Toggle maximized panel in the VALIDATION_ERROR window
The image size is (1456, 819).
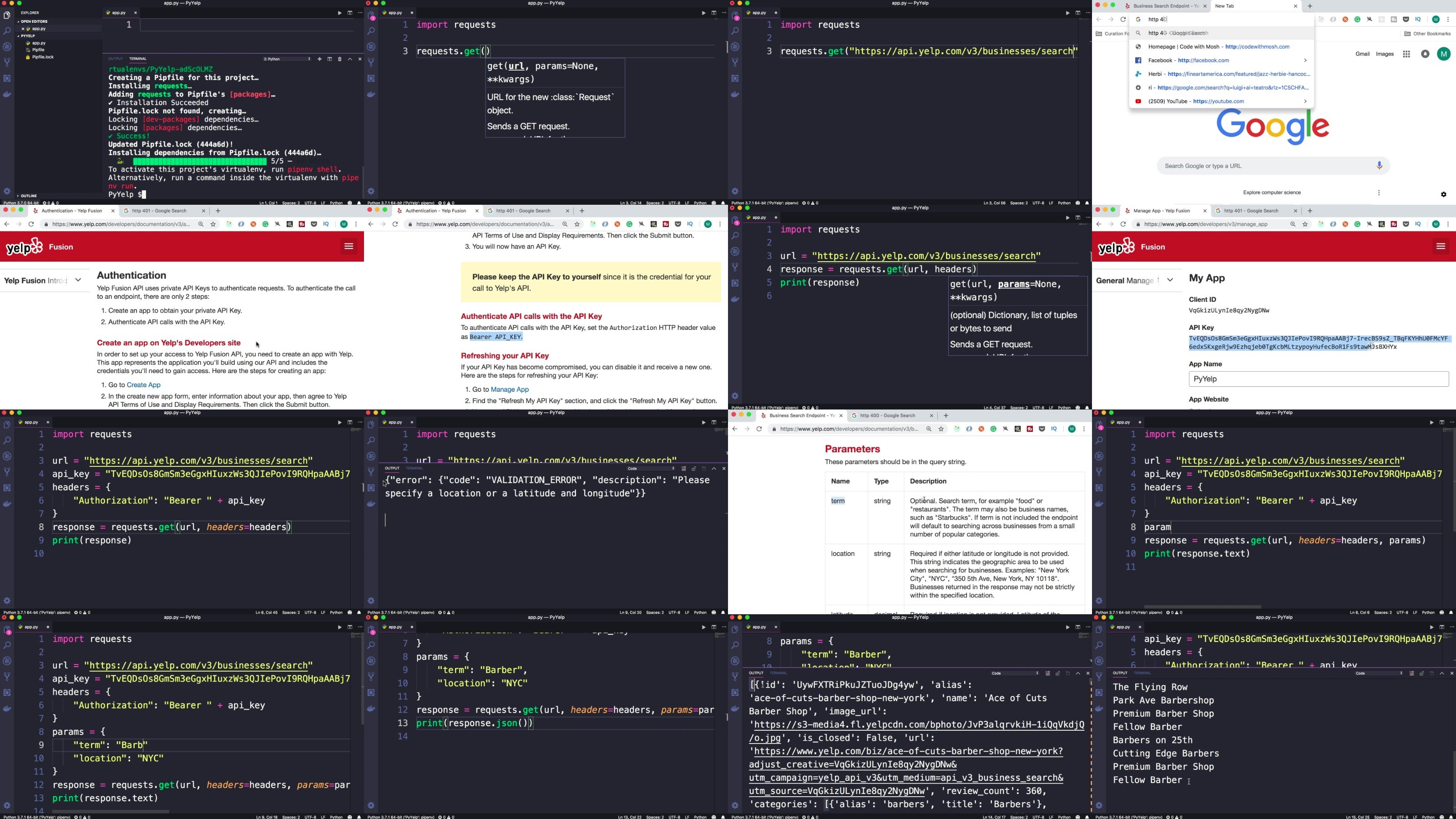coord(714,469)
